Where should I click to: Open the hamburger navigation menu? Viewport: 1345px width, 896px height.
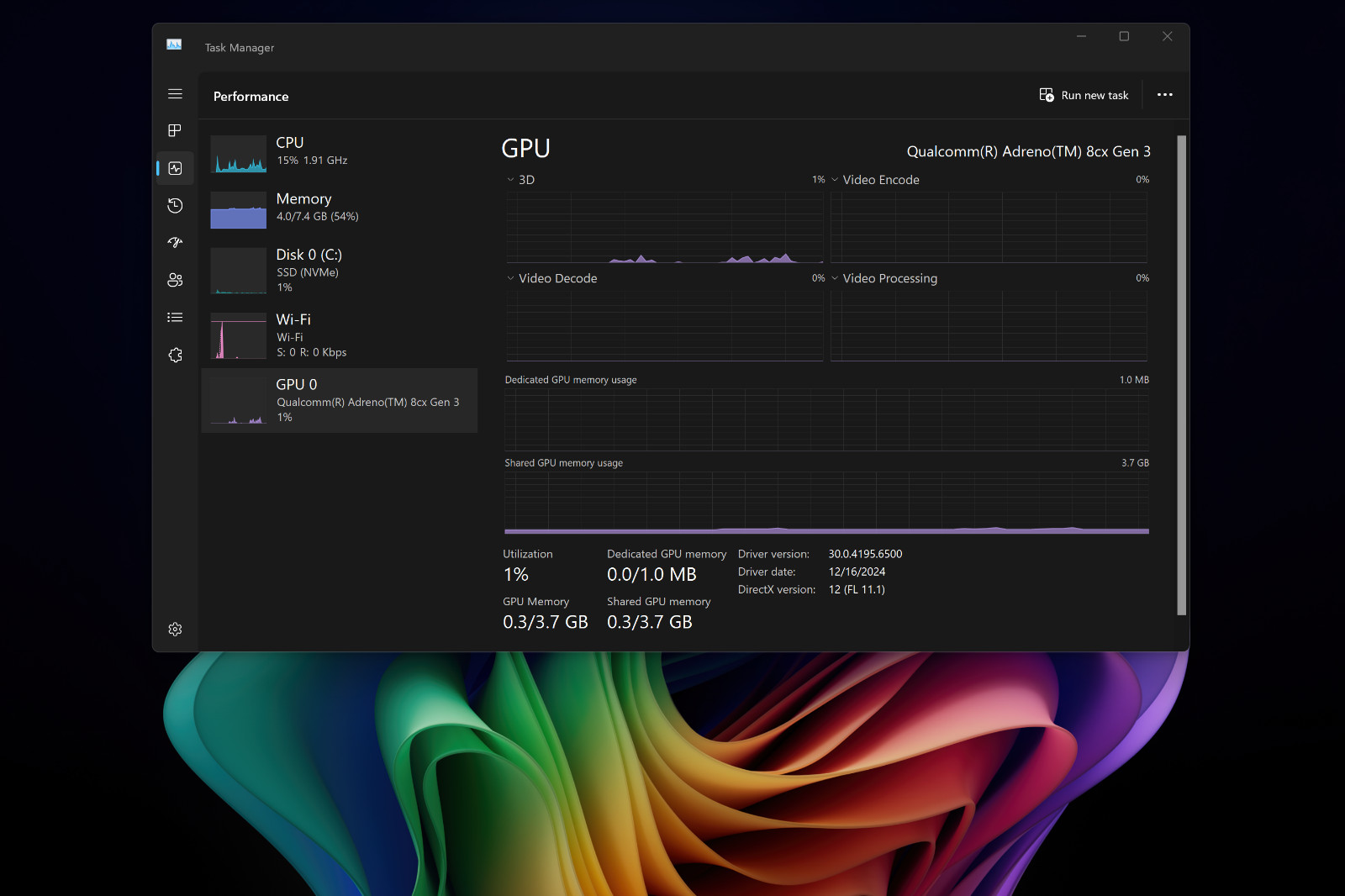tap(175, 94)
